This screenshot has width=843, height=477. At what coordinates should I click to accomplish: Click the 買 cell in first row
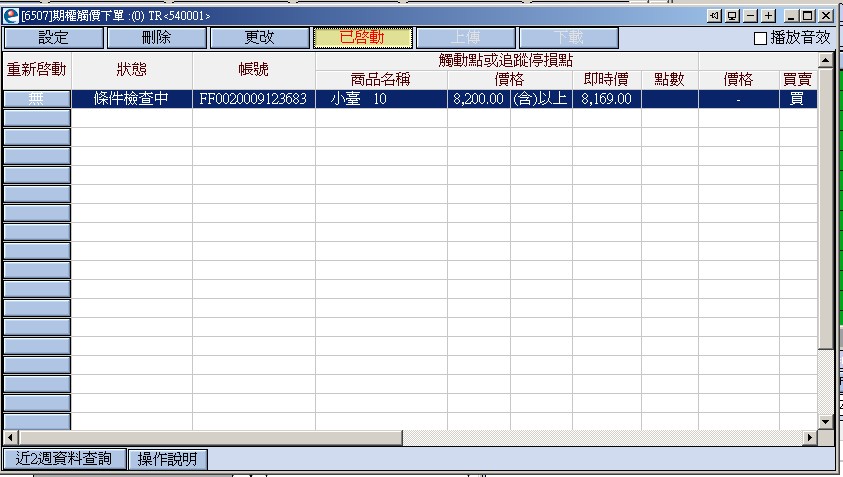pos(798,98)
